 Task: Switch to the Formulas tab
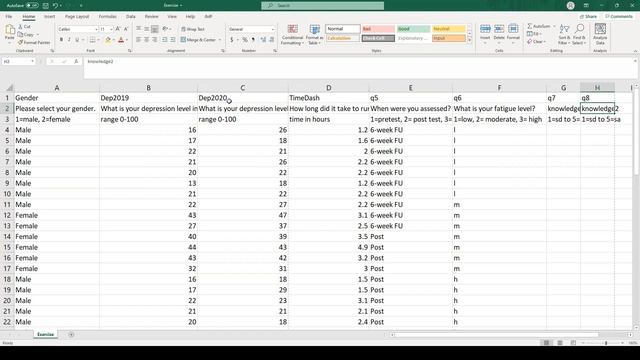tap(107, 17)
